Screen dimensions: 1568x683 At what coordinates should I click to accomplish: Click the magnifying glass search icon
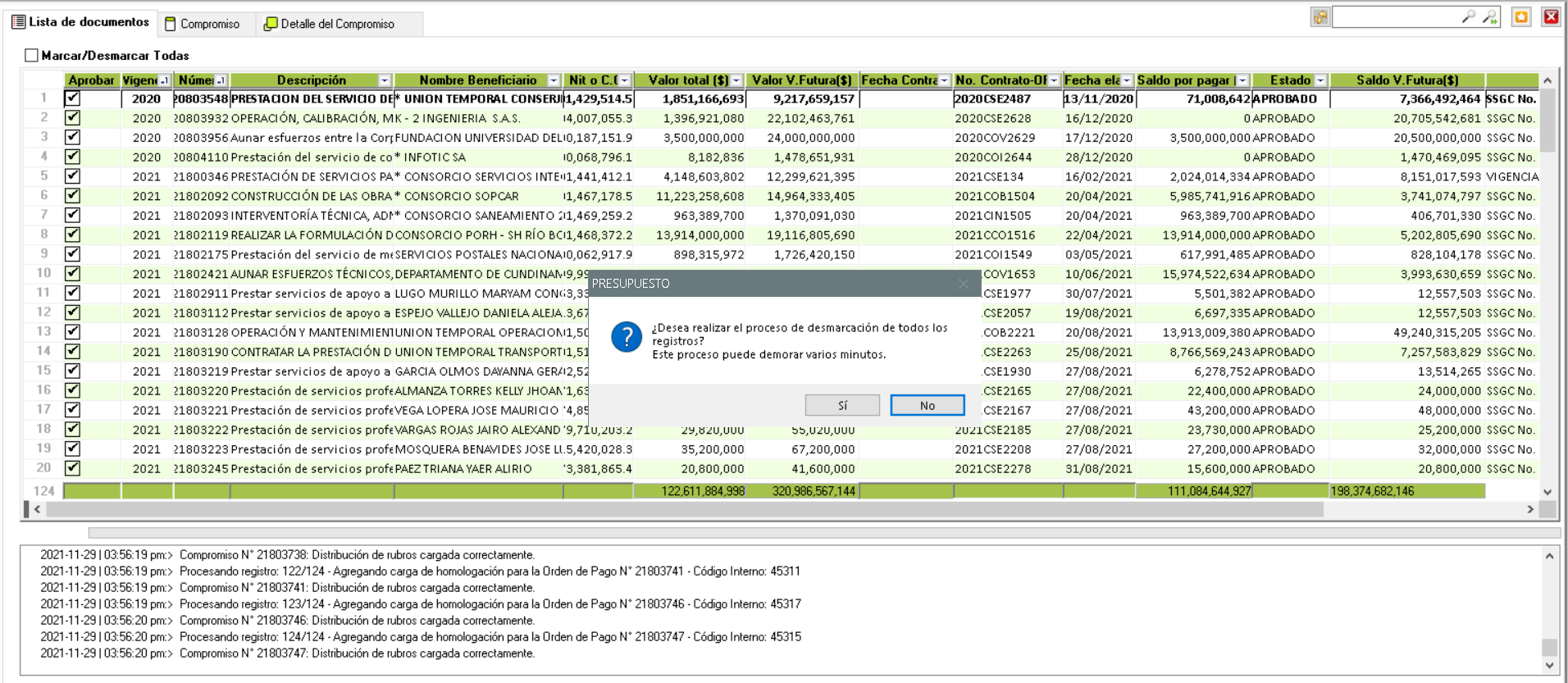pos(1468,17)
